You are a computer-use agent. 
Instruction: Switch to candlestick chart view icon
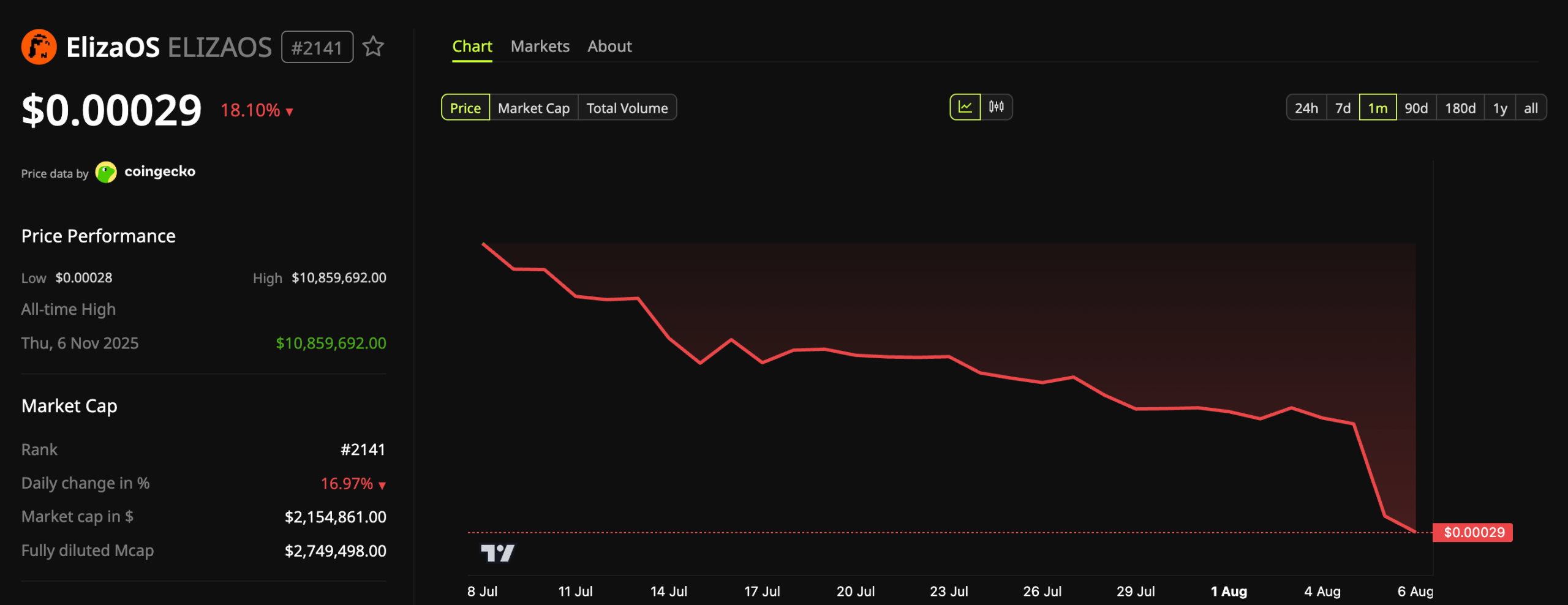coord(997,107)
